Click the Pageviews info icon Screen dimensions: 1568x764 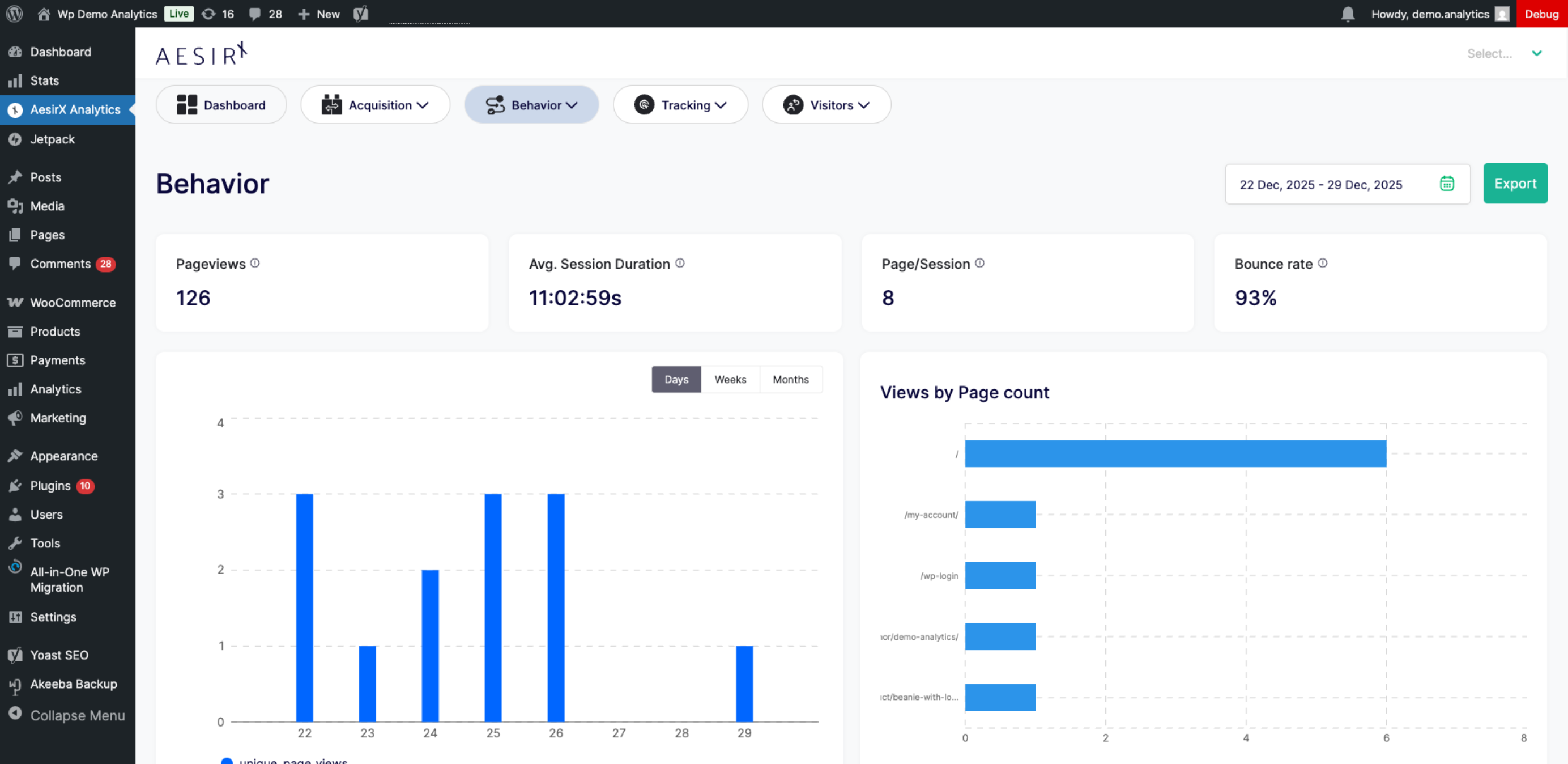(x=255, y=263)
